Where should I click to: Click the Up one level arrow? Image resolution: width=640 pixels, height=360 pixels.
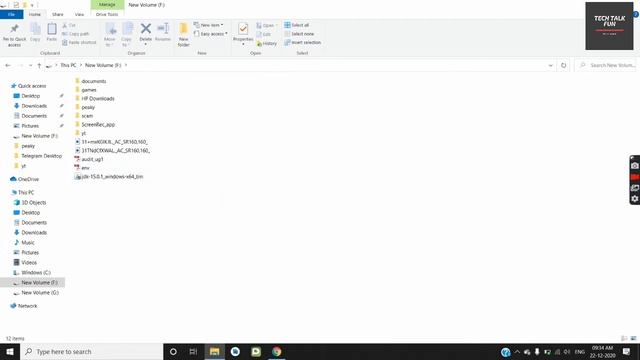pyautogui.click(x=39, y=65)
